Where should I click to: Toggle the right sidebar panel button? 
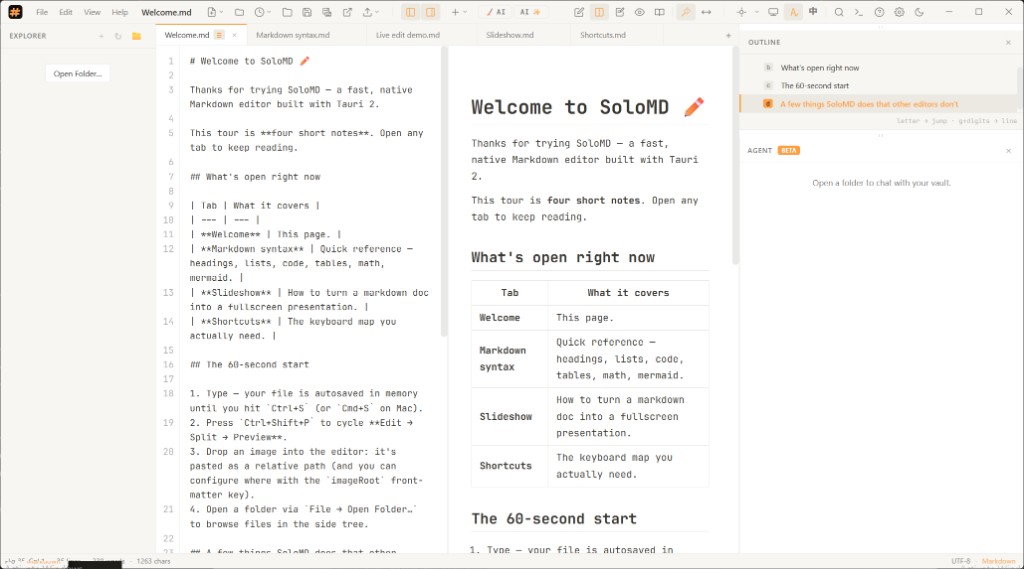click(x=430, y=12)
